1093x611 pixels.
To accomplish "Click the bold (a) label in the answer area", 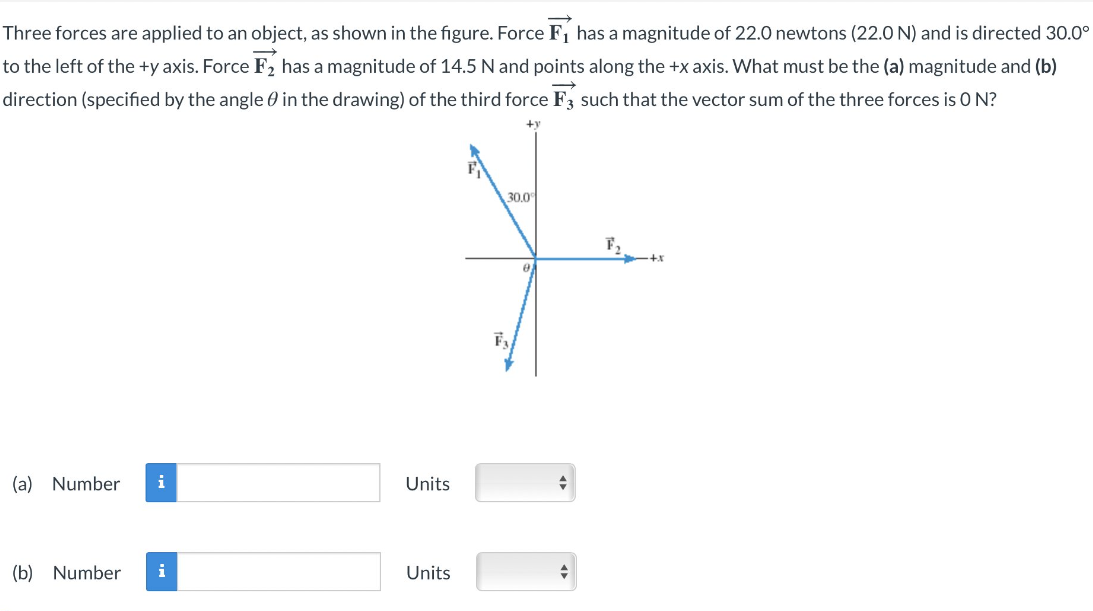I will pyautogui.click(x=21, y=483).
